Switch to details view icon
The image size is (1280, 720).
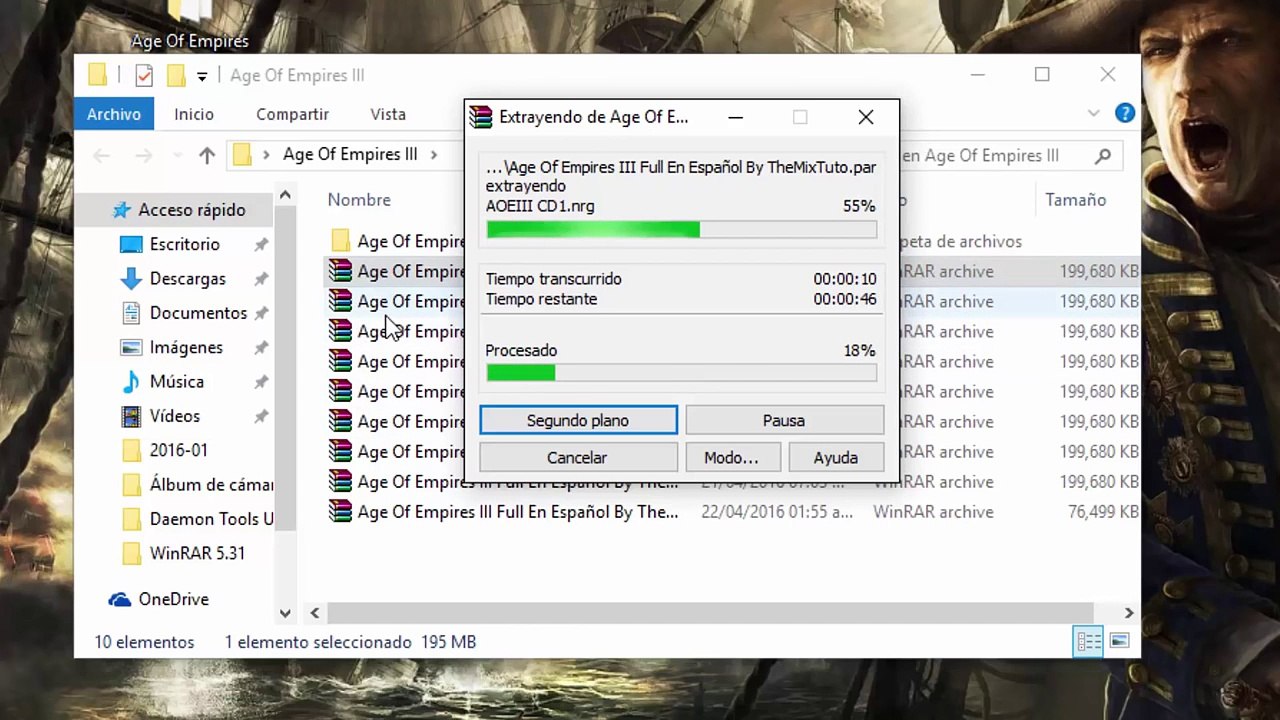[x=1088, y=641]
